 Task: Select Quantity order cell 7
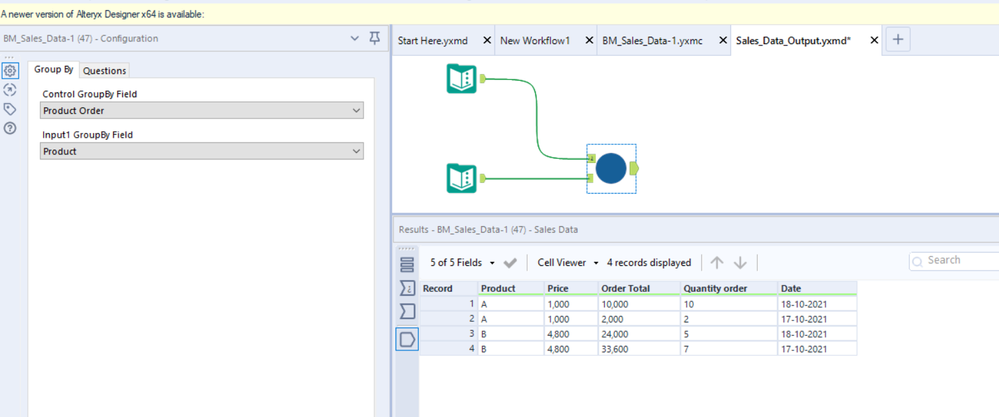[729, 349]
